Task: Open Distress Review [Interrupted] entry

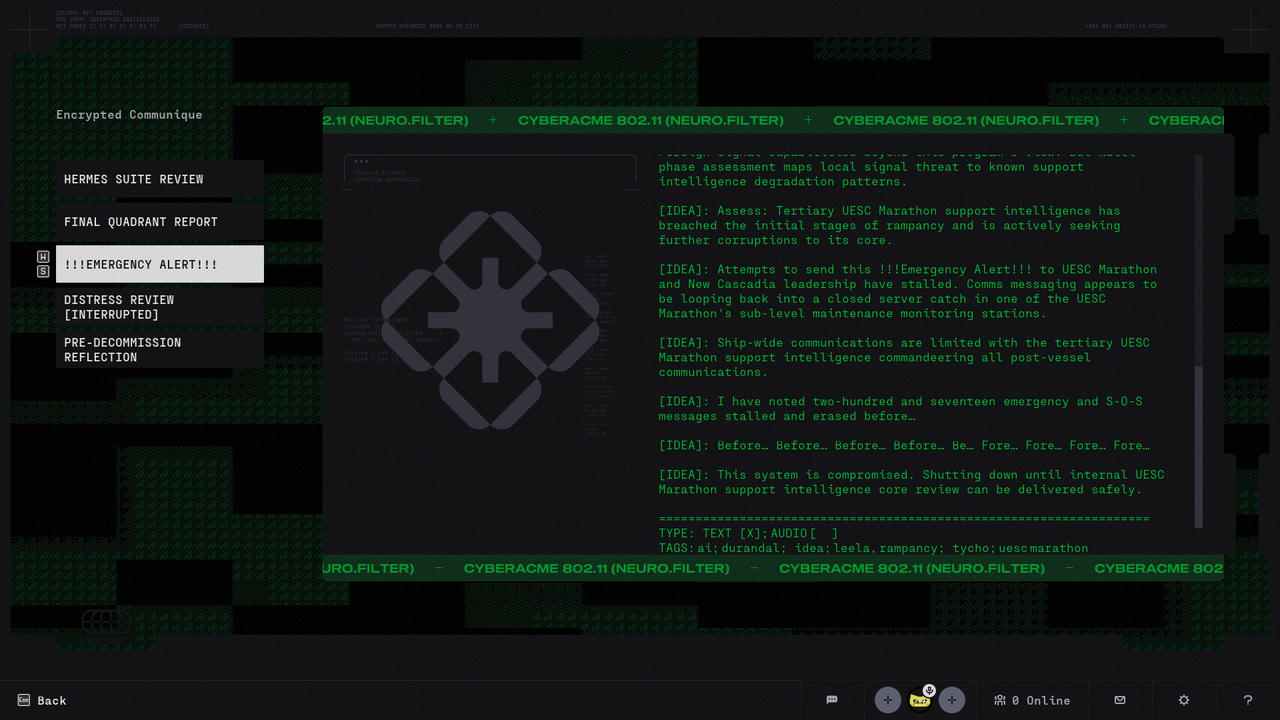Action: coord(160,307)
